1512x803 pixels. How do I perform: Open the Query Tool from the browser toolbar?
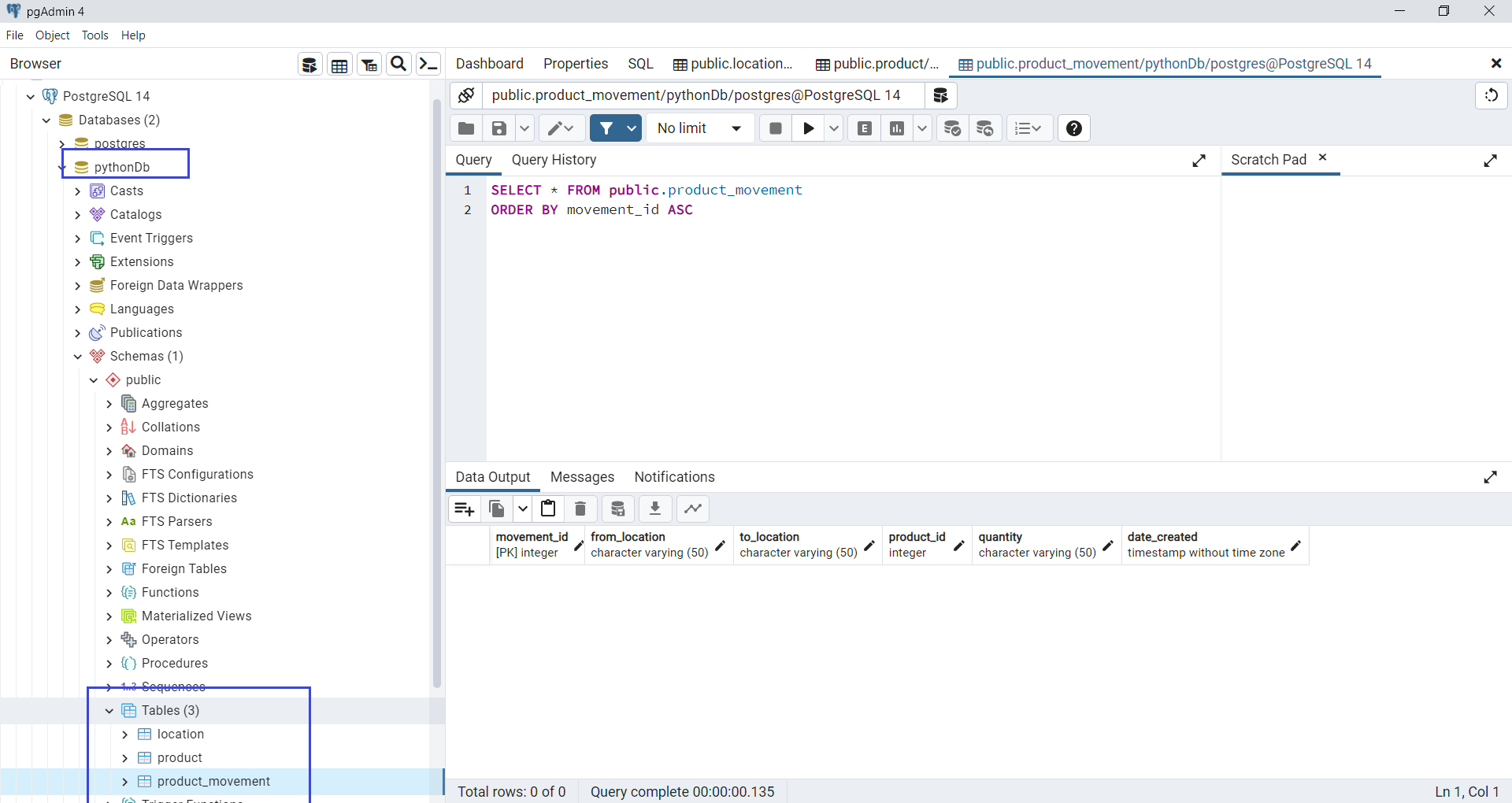[309, 64]
